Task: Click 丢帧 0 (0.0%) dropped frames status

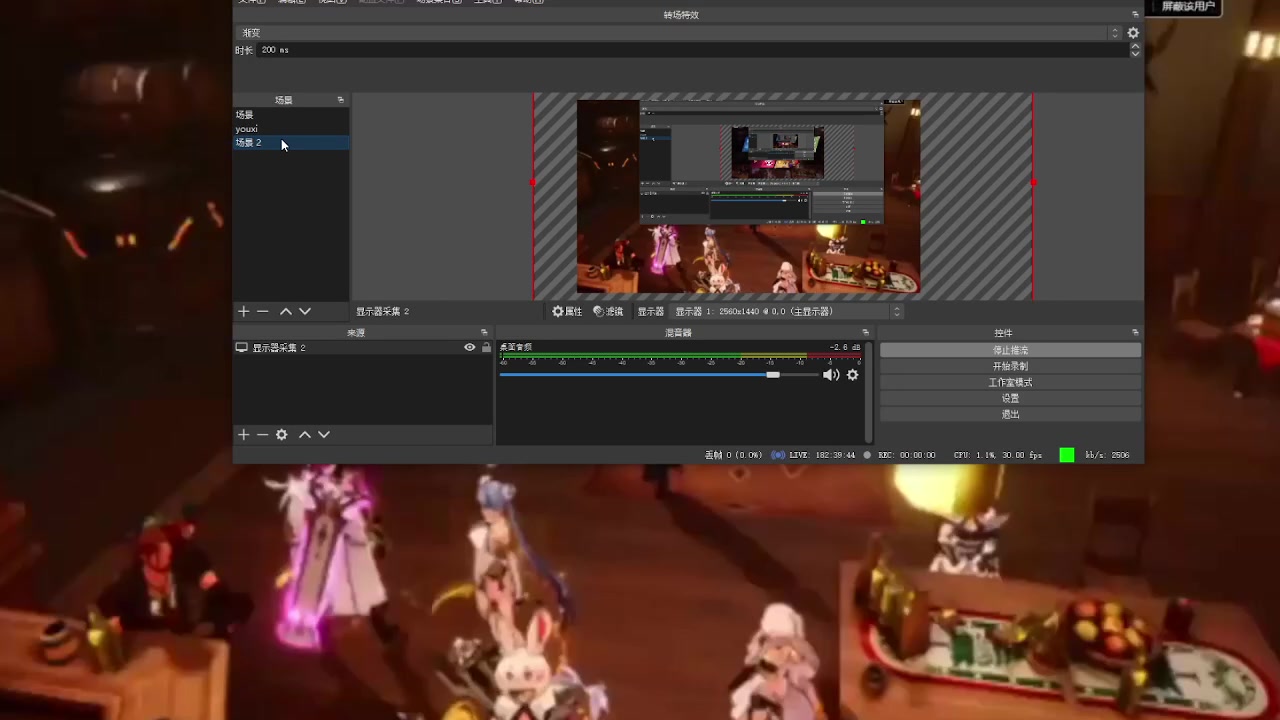Action: coord(734,455)
